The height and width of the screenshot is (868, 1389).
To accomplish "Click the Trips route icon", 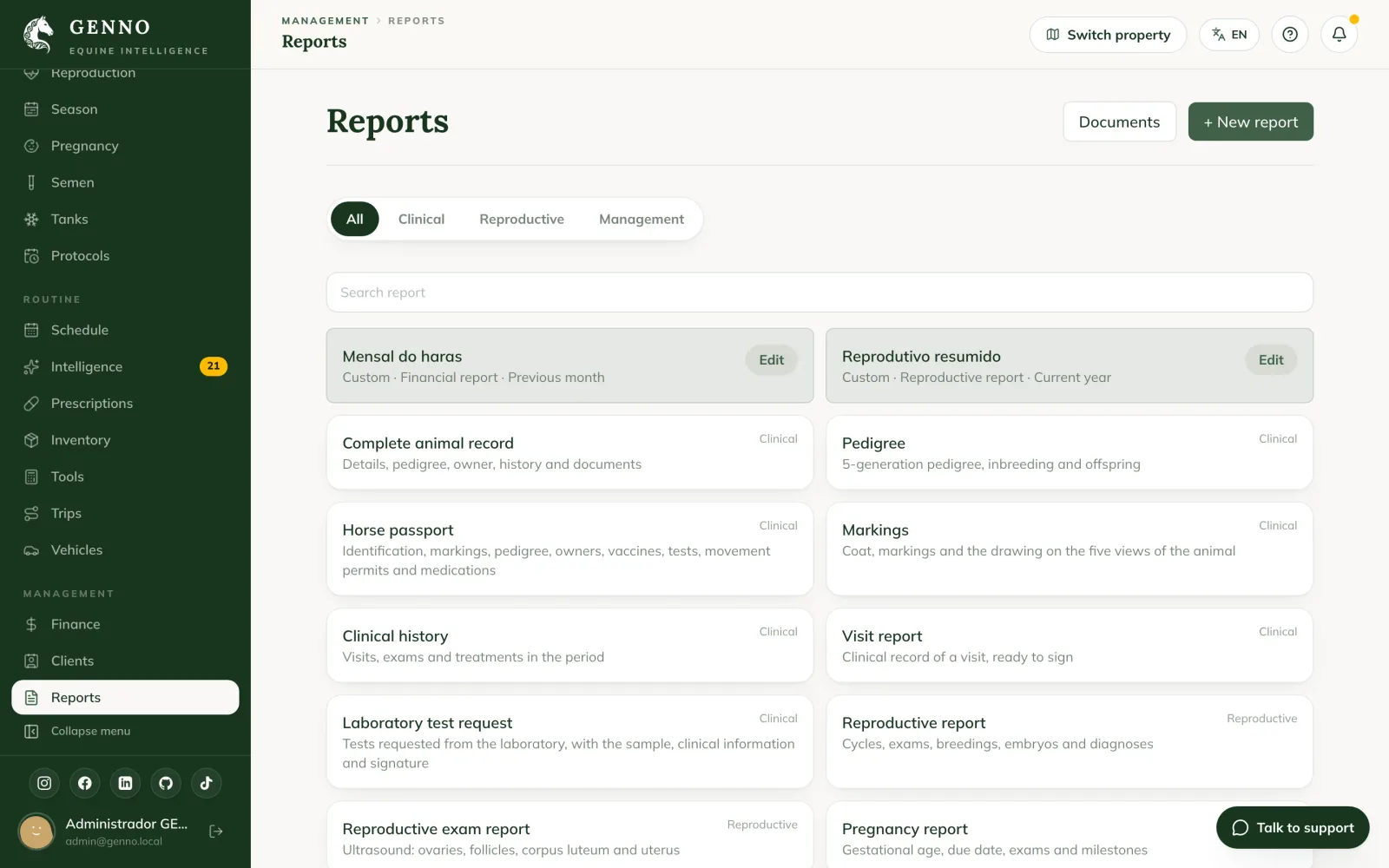I will click(31, 514).
